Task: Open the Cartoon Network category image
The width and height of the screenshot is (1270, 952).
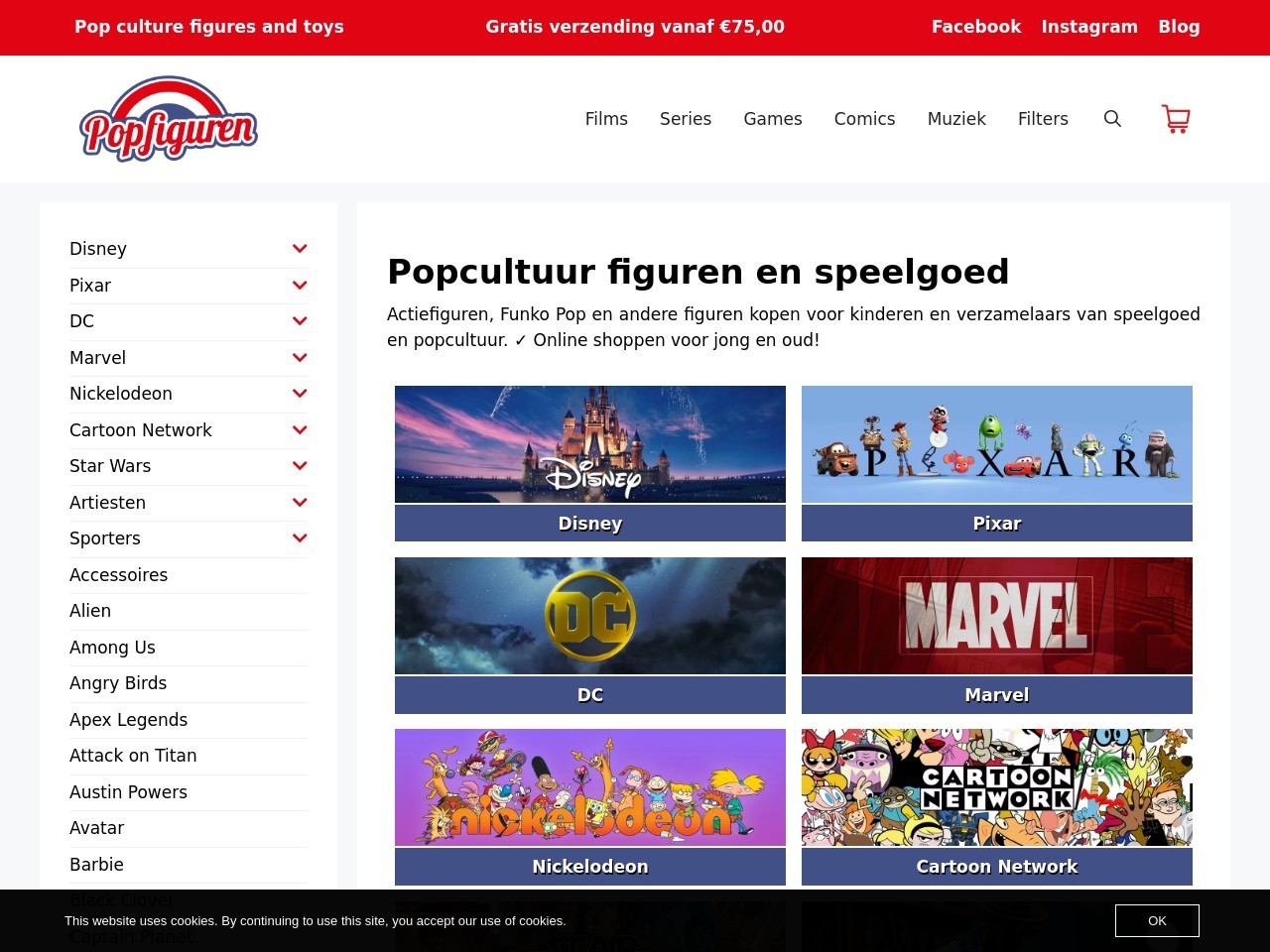Action: point(997,787)
